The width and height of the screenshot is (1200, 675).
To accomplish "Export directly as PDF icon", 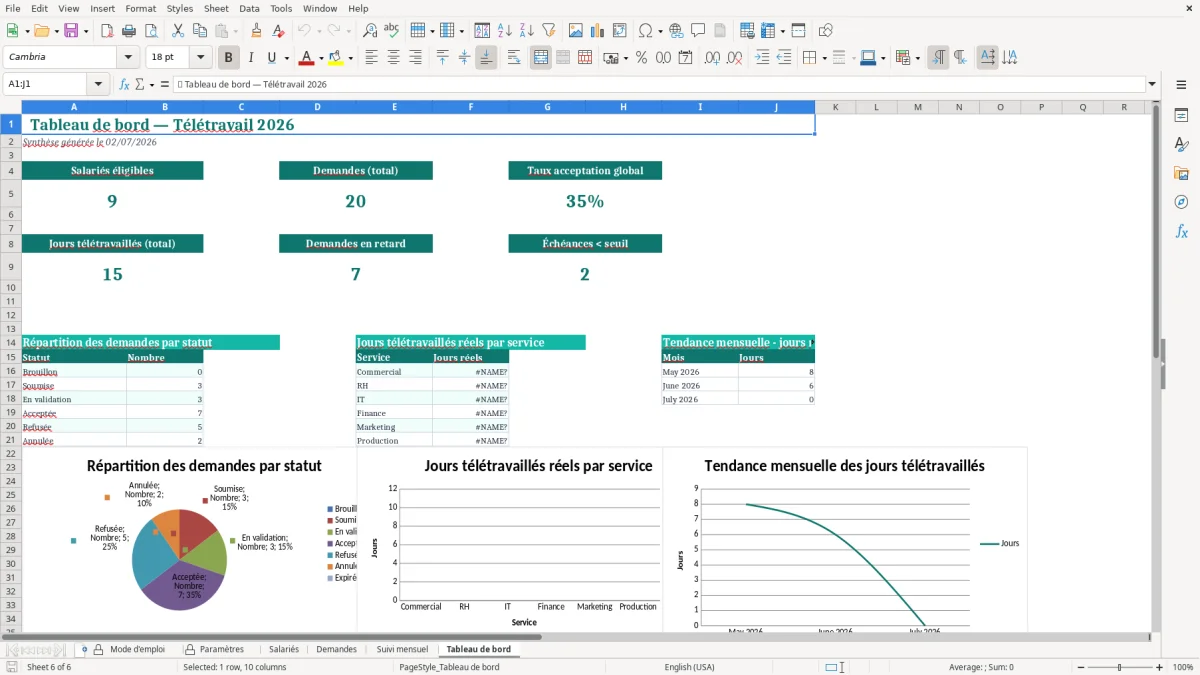I will coord(106,31).
